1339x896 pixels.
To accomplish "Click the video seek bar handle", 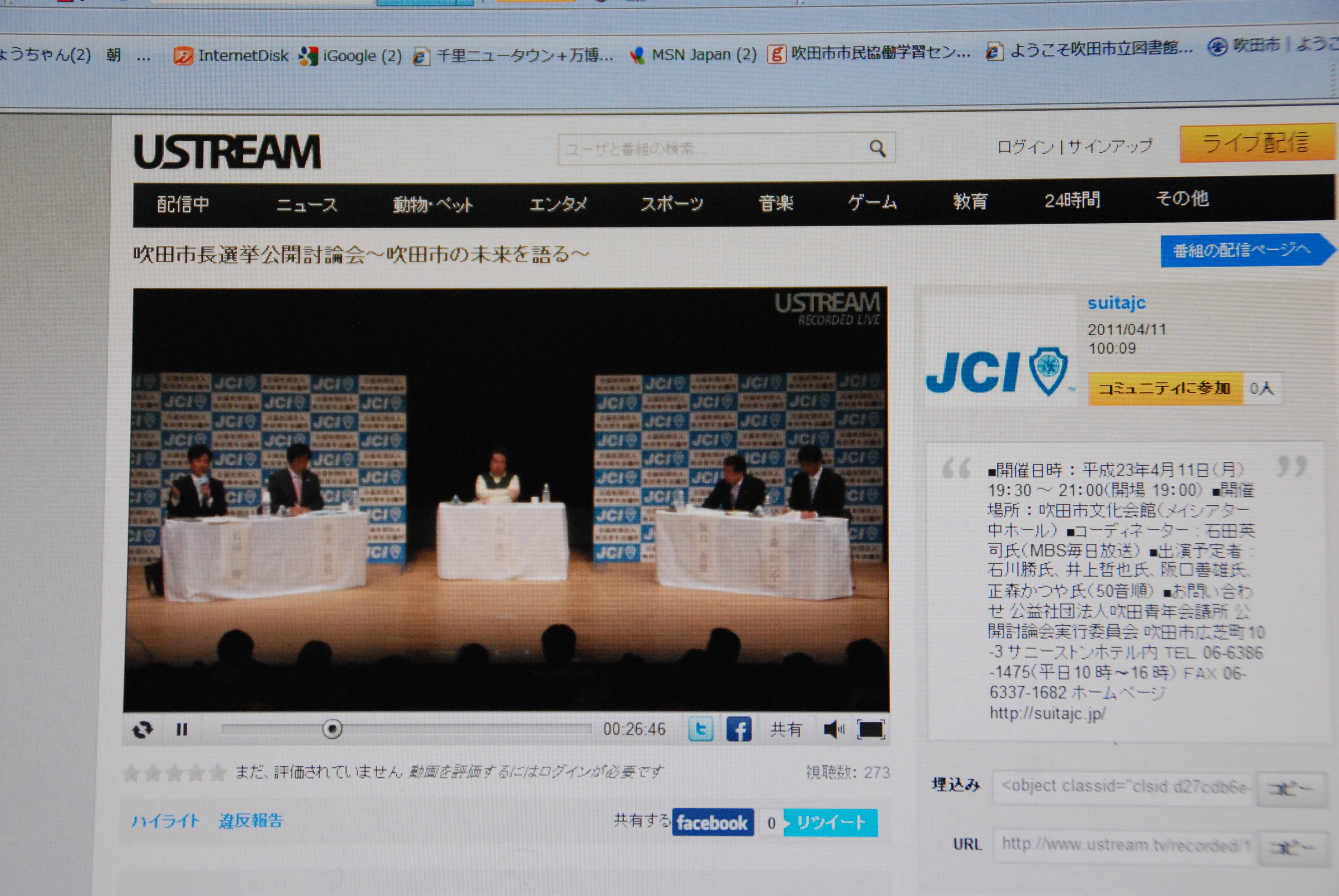I will (x=332, y=729).
